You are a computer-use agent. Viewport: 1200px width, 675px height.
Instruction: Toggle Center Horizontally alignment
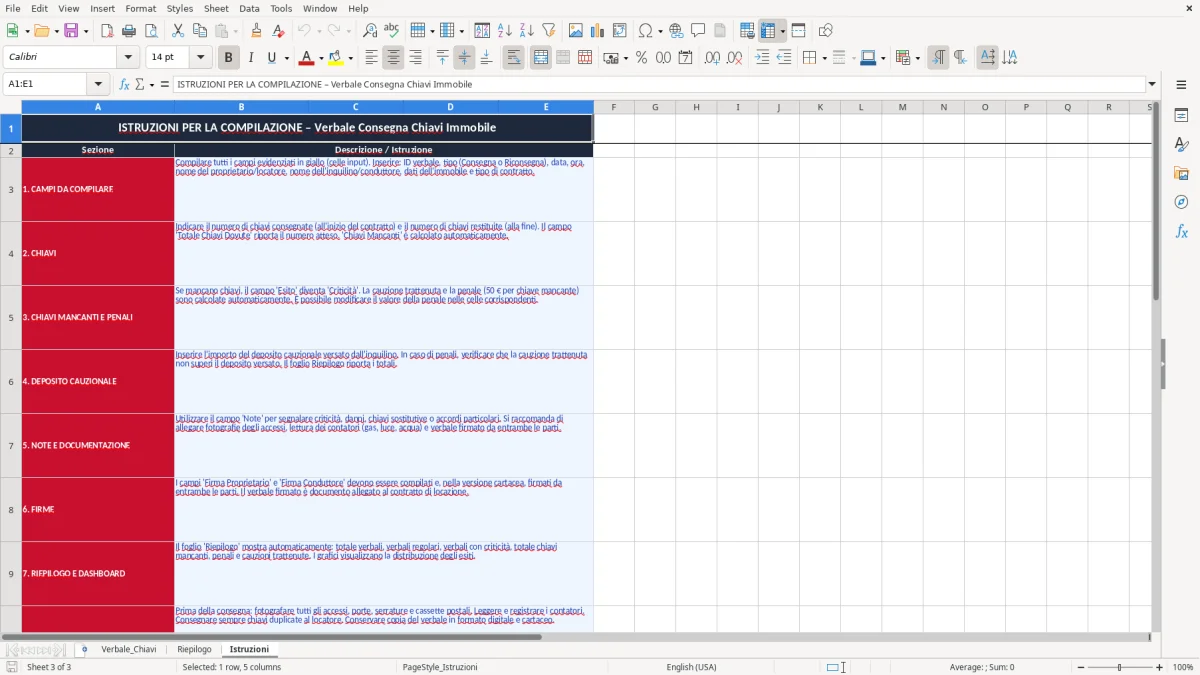394,58
